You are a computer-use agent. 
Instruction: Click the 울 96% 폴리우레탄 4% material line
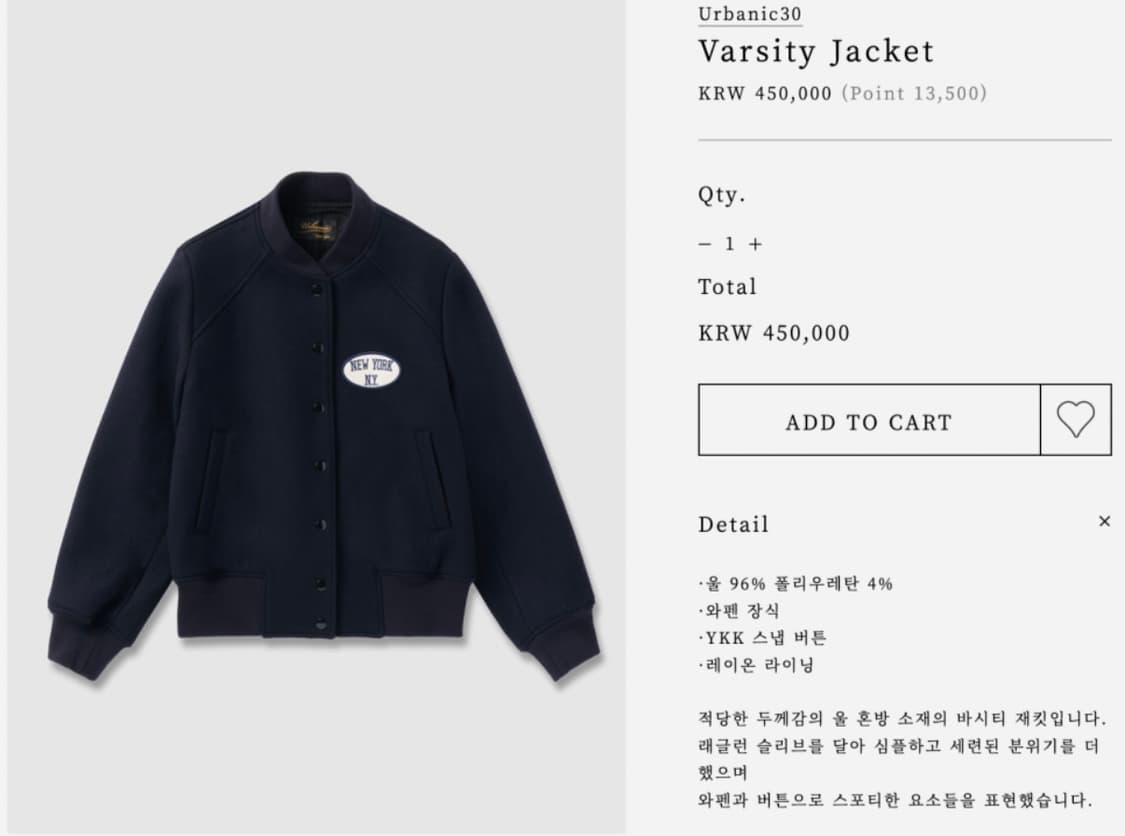796,583
